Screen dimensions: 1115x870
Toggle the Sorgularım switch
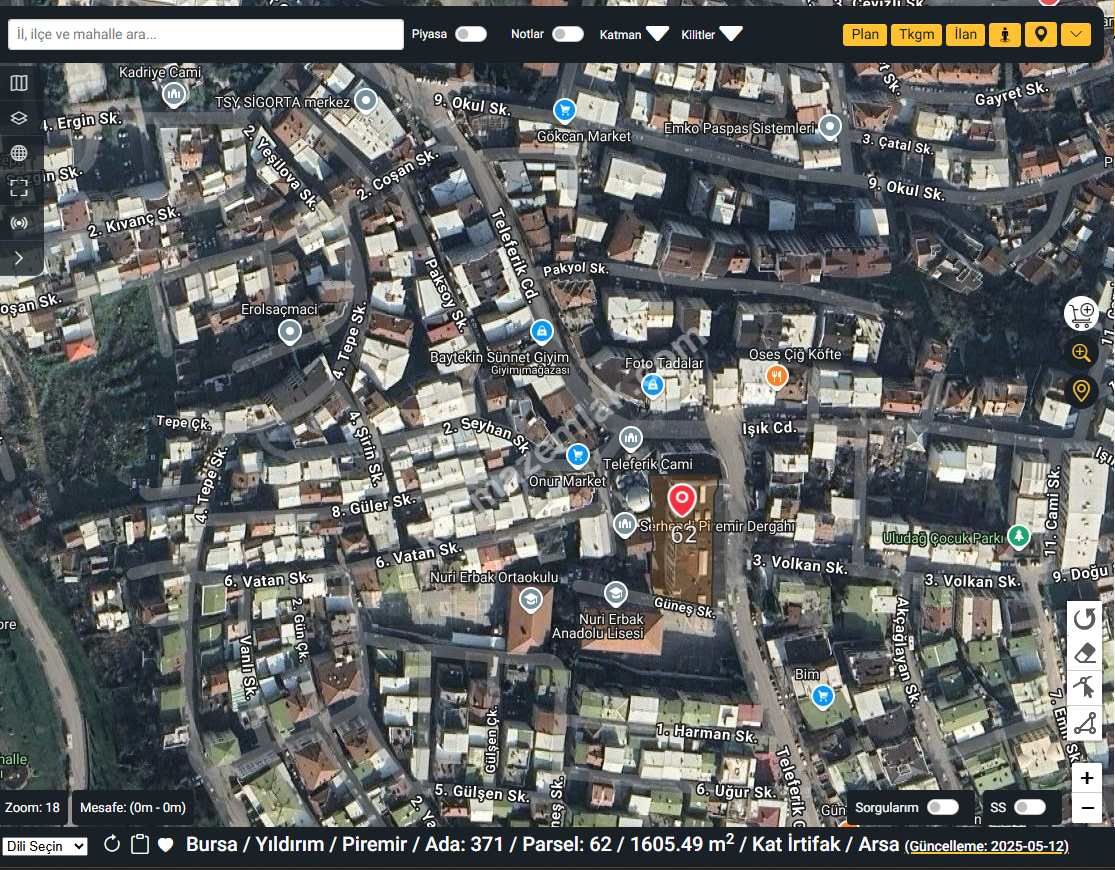coord(942,807)
